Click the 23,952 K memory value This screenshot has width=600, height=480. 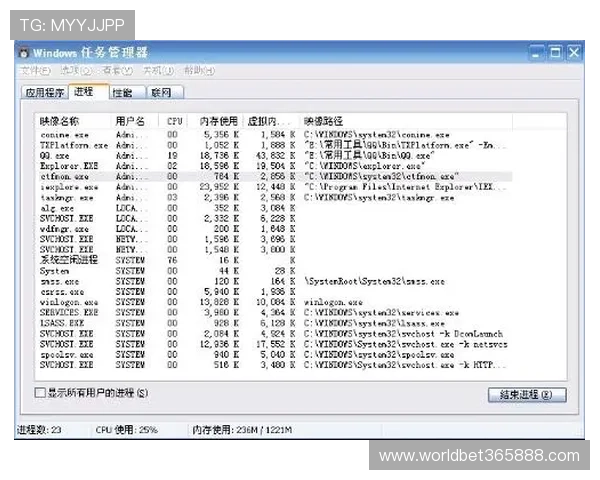click(219, 187)
